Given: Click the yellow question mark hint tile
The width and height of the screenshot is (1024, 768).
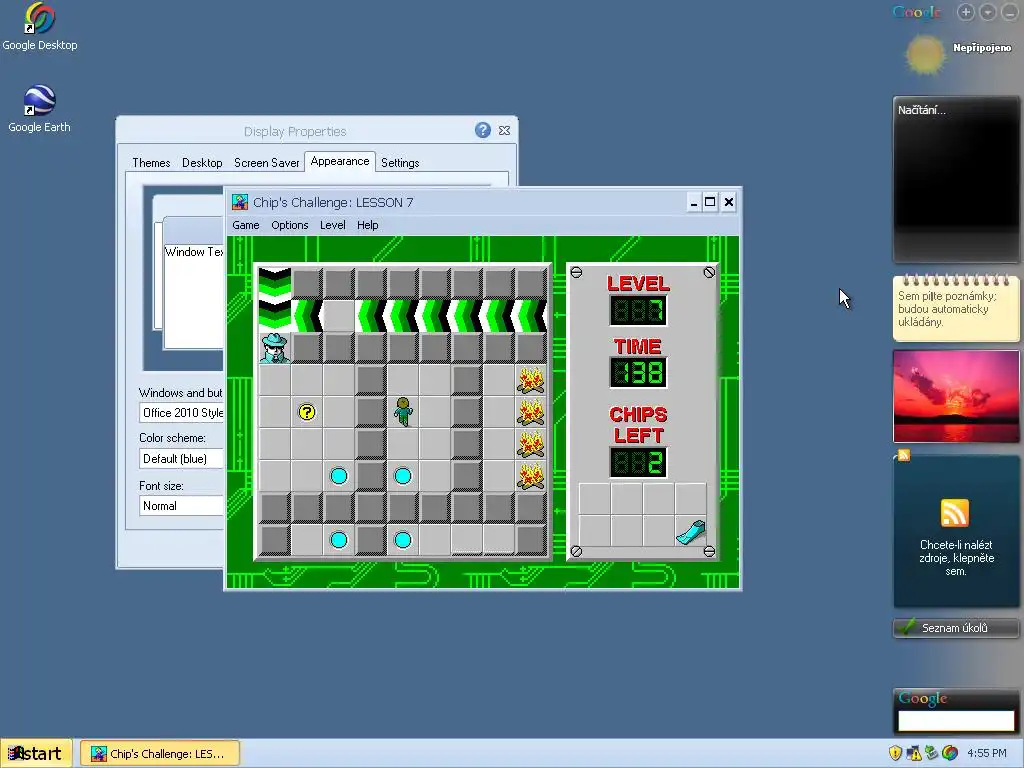Looking at the screenshot, I should click(x=307, y=411).
